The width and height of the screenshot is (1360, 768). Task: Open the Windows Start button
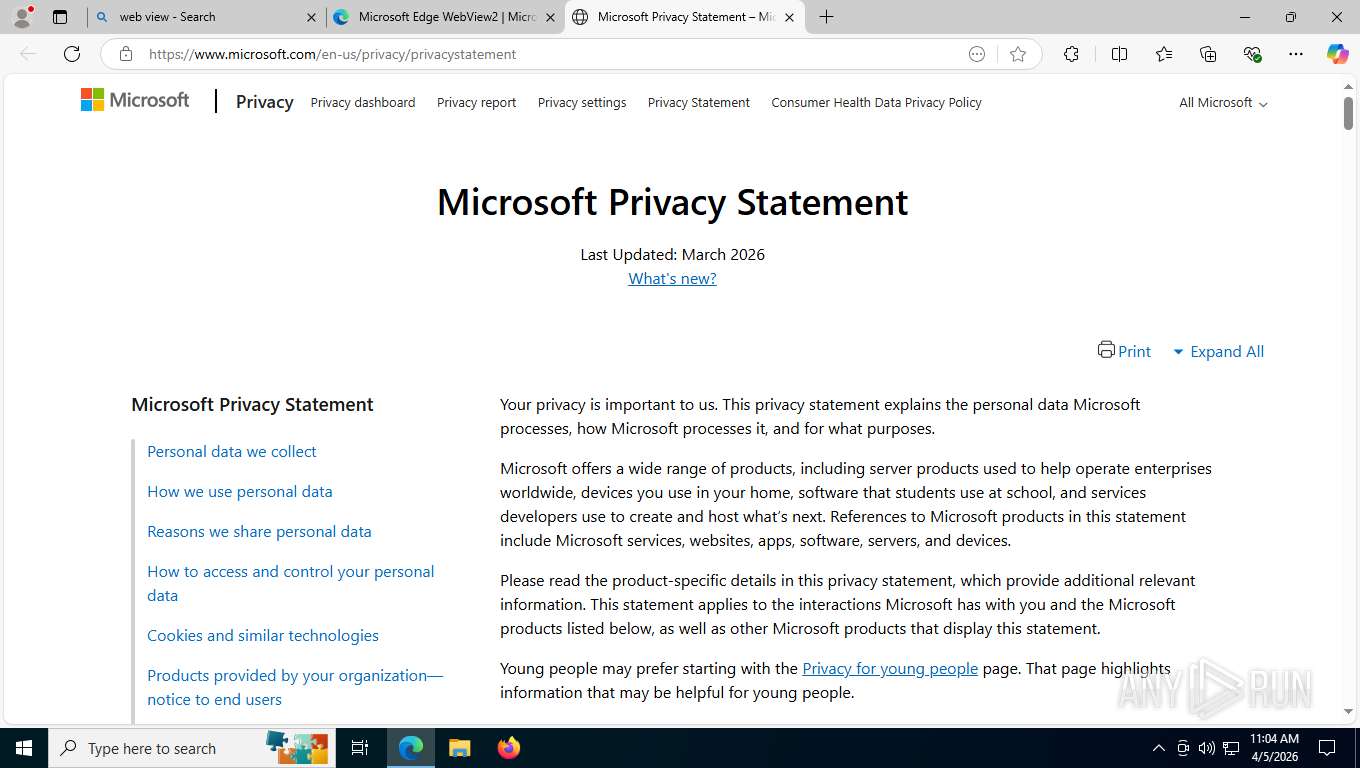pos(23,748)
